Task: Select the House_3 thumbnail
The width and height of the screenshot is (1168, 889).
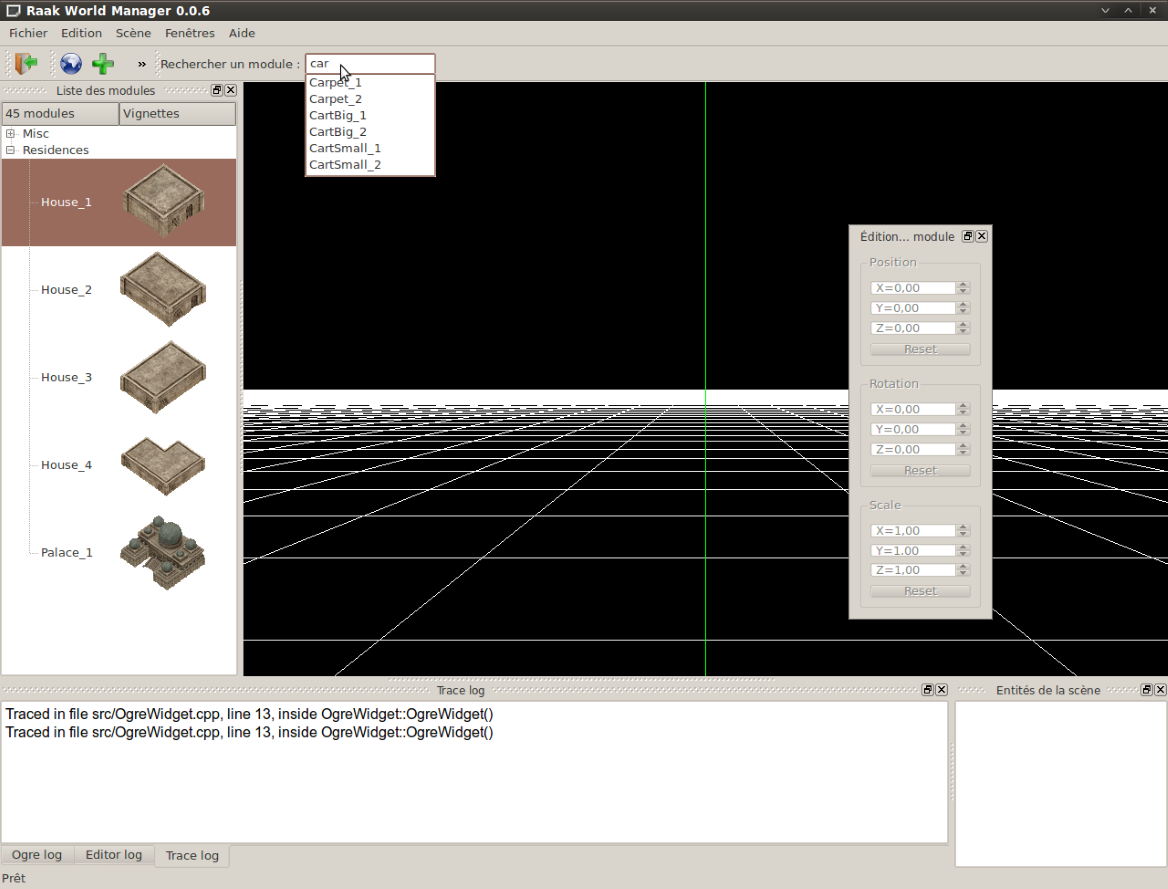Action: pos(163,377)
